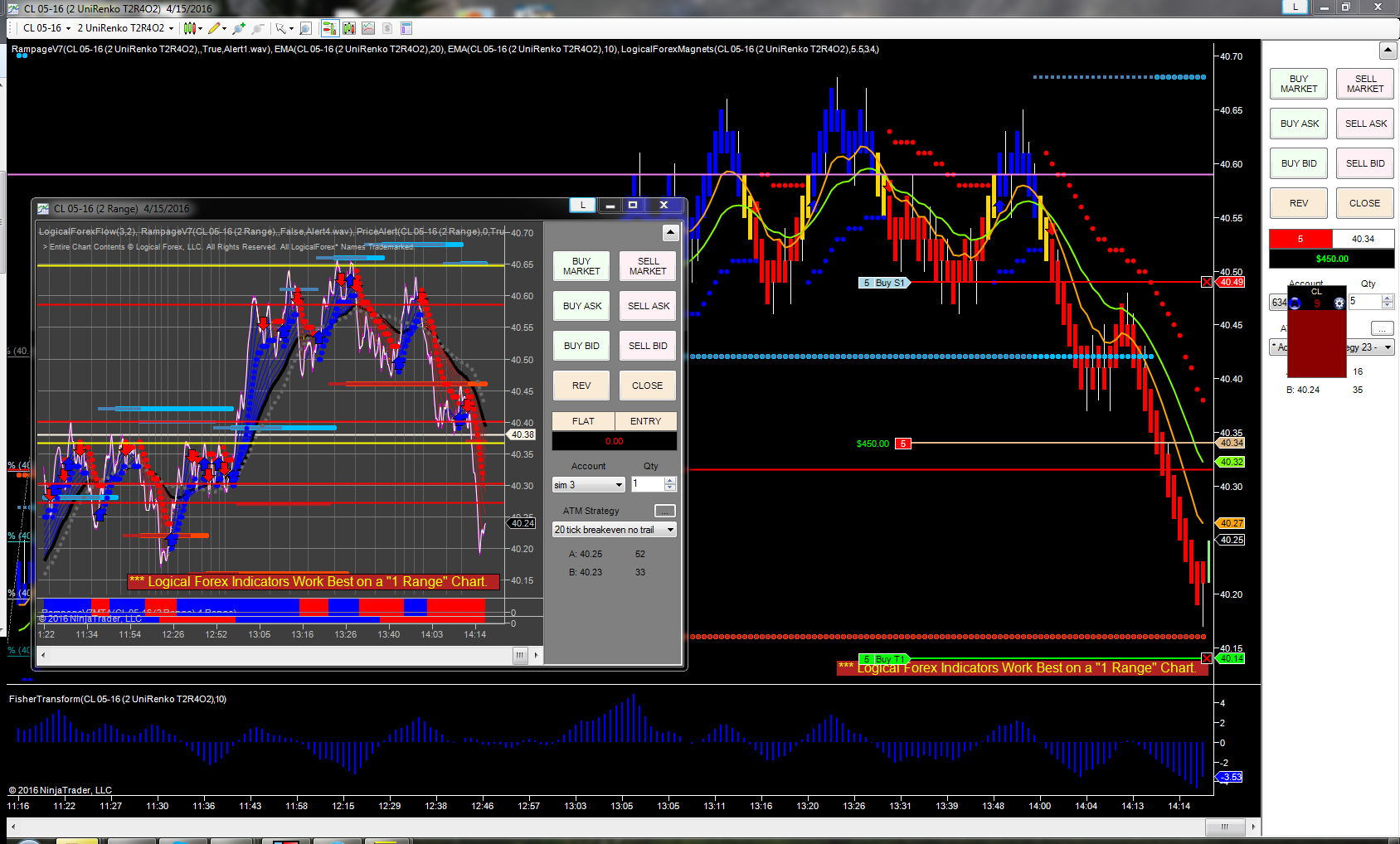The width and height of the screenshot is (1400, 844).
Task: Click the L link button on Range window
Action: 582,205
